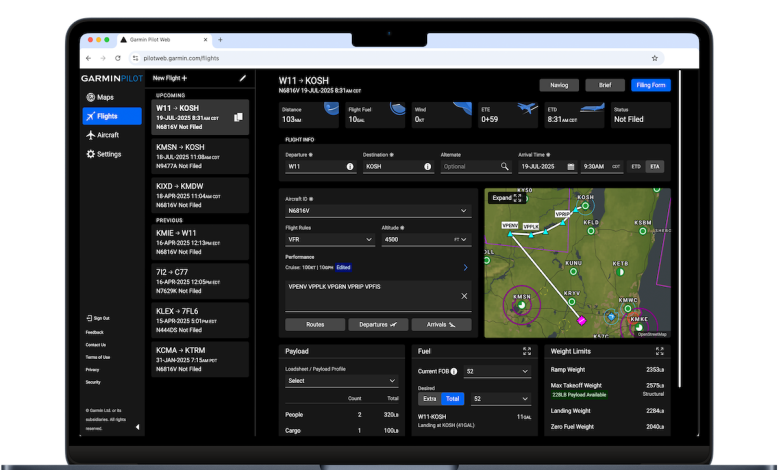Open the Flight Rules VFR dropdown
Screen dimensions: 779x470
pos(329,239)
